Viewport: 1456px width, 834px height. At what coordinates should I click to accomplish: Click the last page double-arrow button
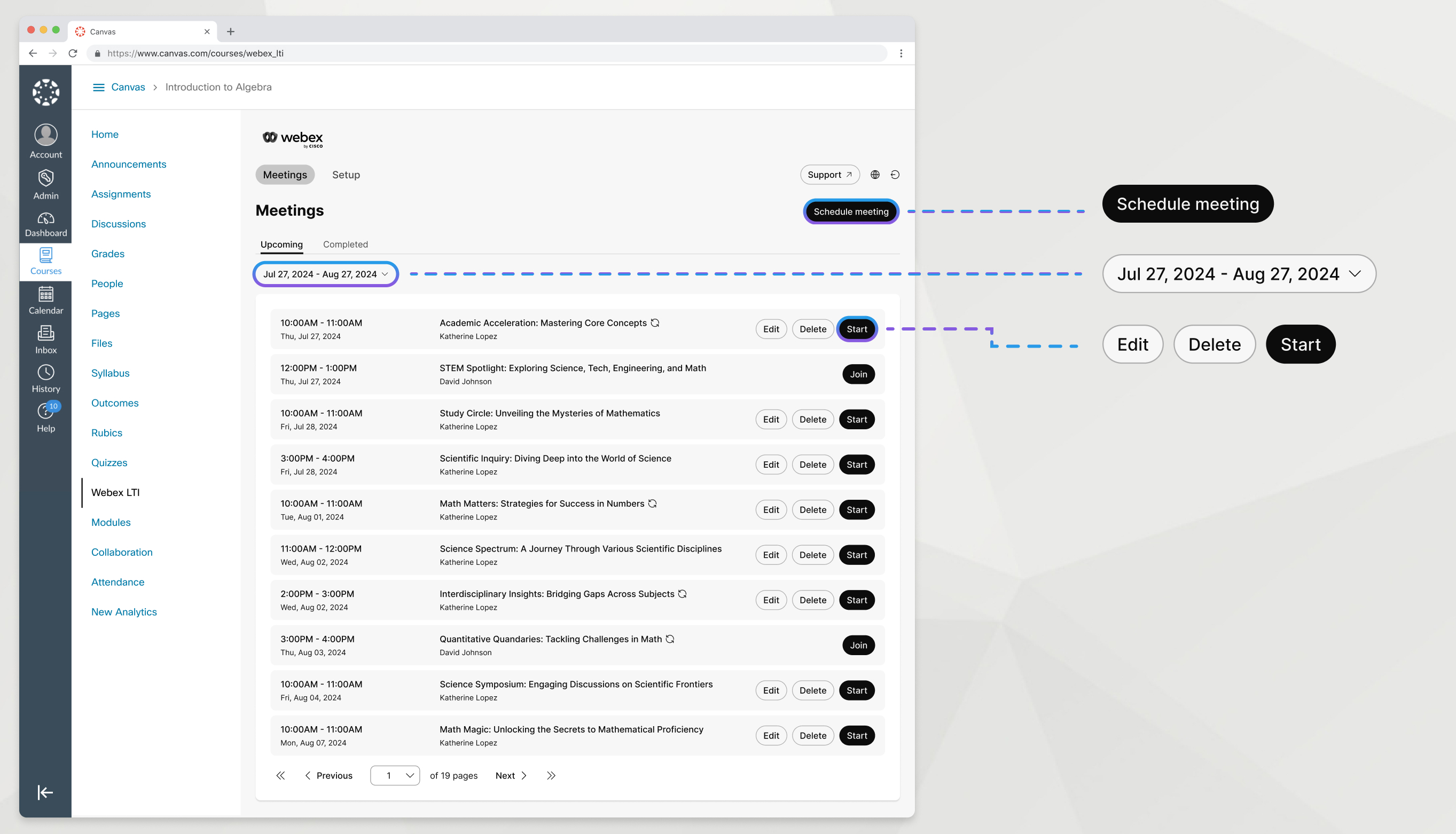coord(550,775)
